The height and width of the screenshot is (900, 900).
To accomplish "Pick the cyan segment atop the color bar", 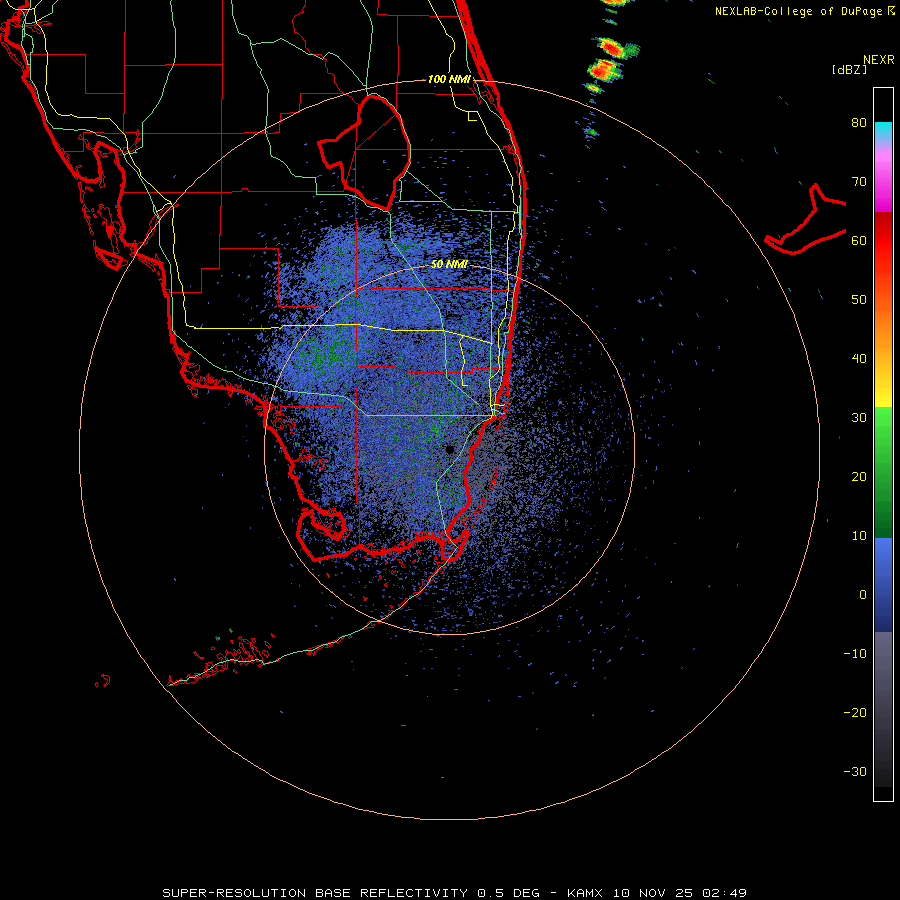I will tap(883, 131).
